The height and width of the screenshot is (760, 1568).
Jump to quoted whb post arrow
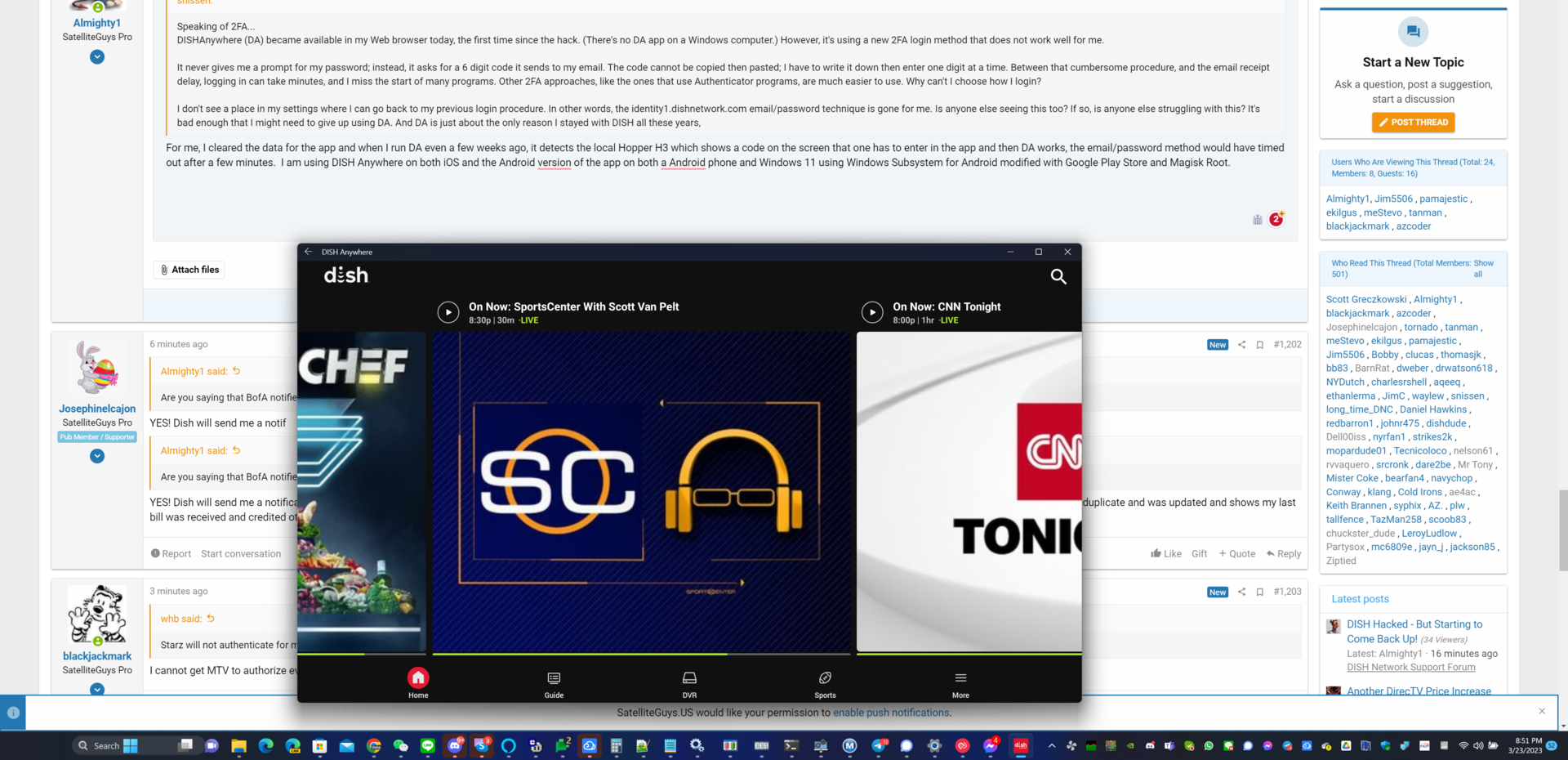(x=211, y=619)
